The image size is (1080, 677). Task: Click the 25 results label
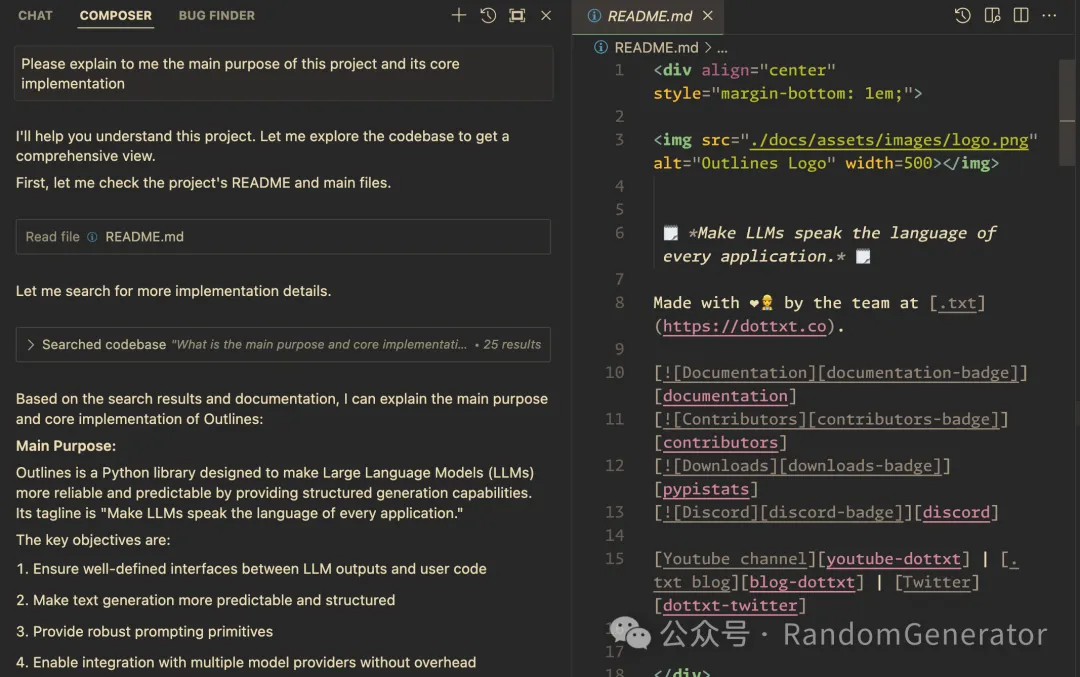(x=511, y=344)
